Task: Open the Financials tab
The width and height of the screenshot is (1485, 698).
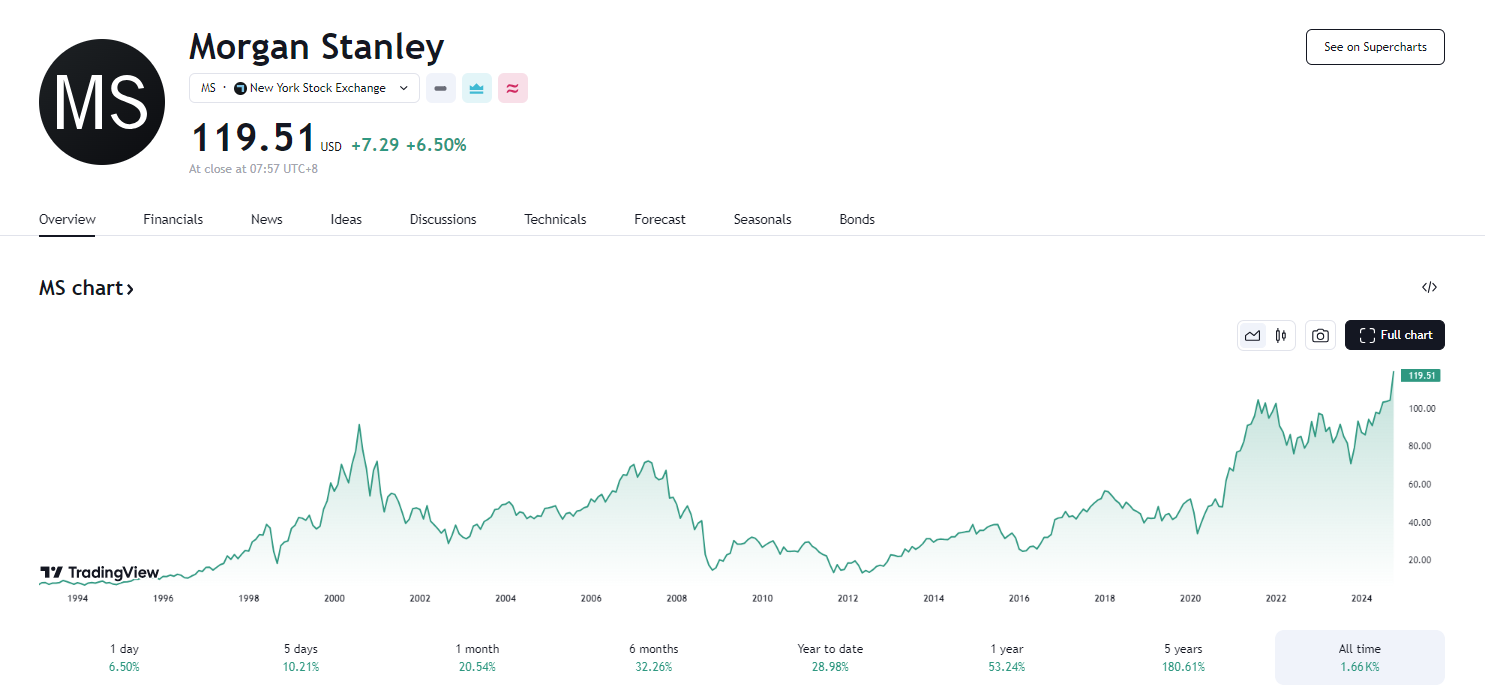Action: [x=173, y=219]
